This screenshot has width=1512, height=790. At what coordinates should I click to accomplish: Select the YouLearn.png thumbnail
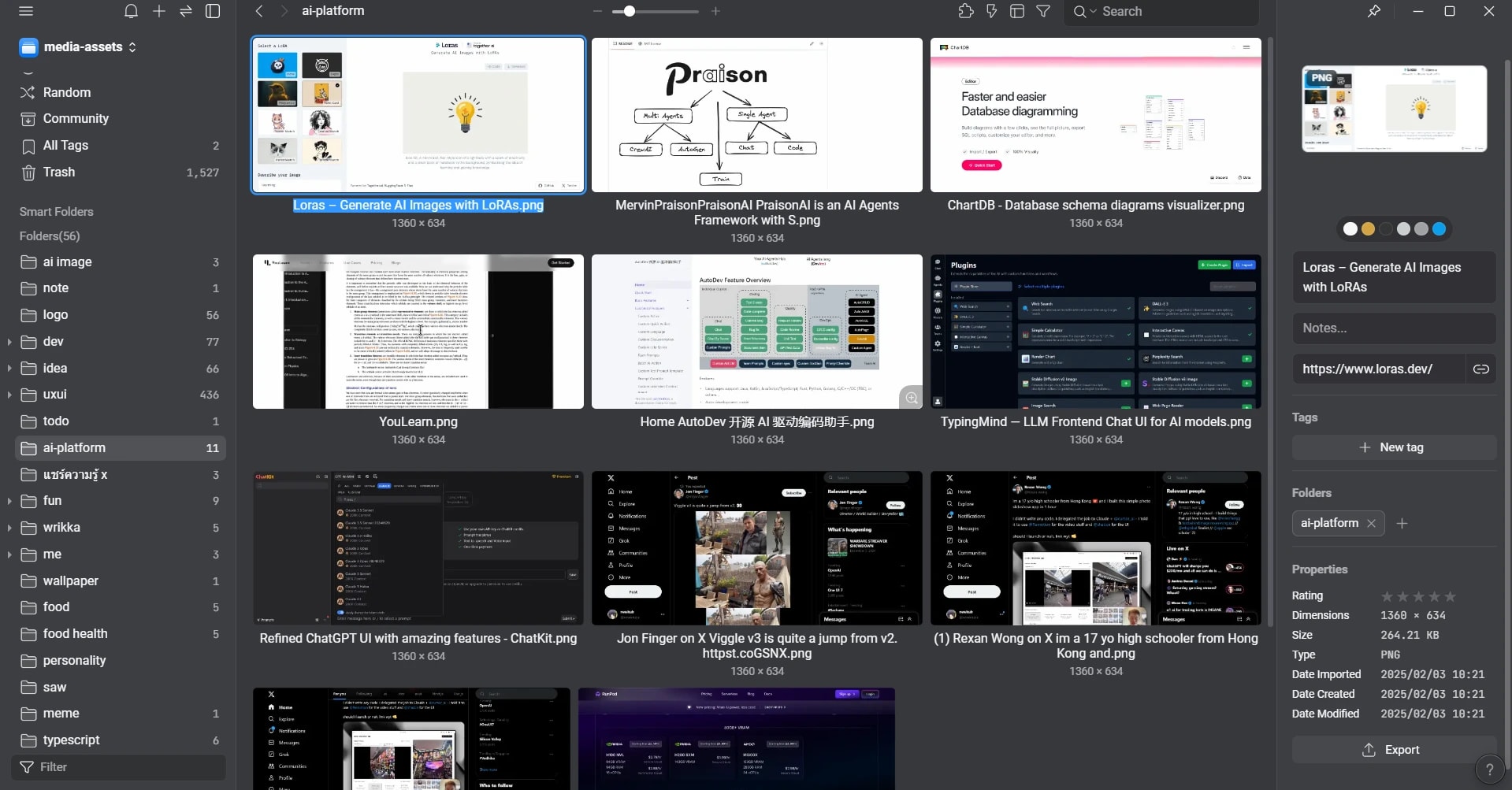(x=418, y=332)
